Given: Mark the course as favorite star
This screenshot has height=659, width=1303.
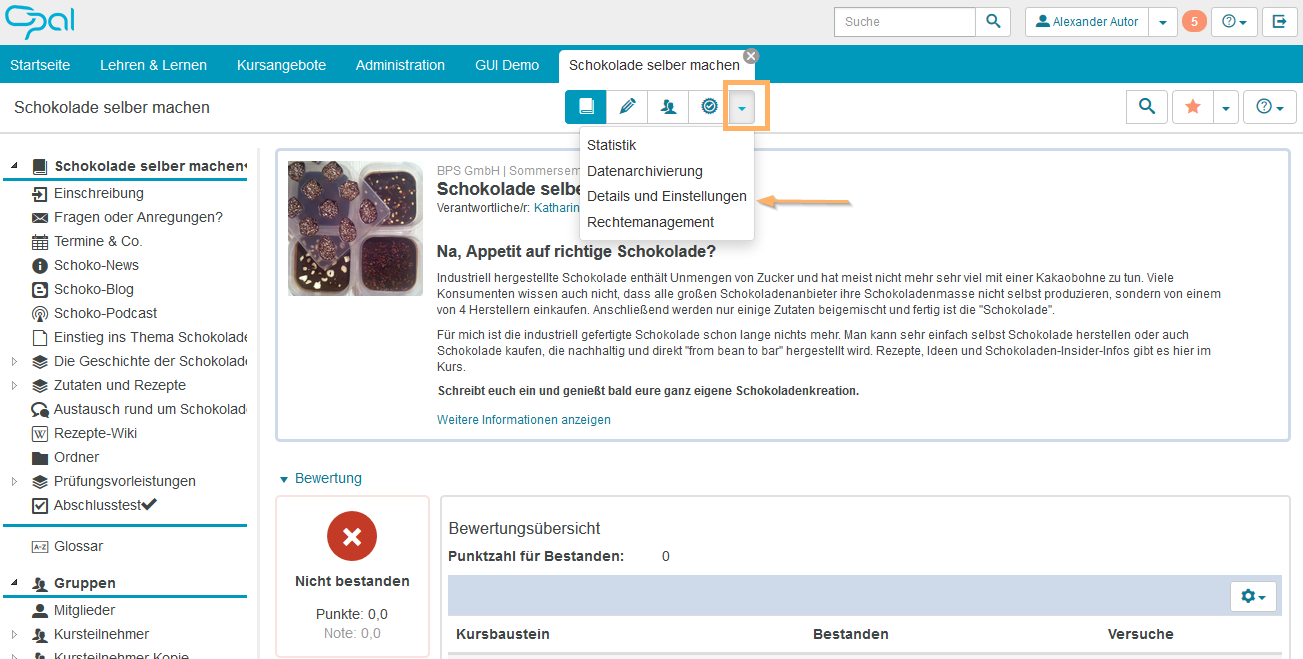Looking at the screenshot, I should click(1192, 106).
